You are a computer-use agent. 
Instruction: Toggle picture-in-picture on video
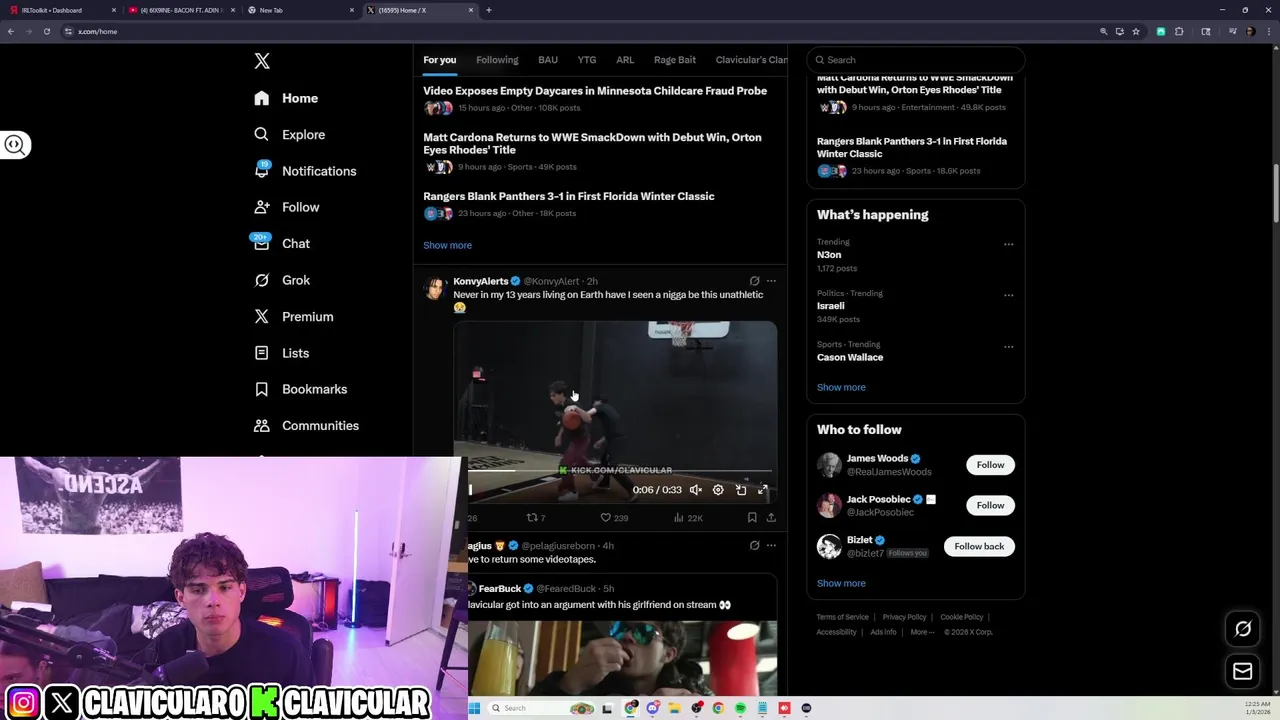(x=741, y=490)
